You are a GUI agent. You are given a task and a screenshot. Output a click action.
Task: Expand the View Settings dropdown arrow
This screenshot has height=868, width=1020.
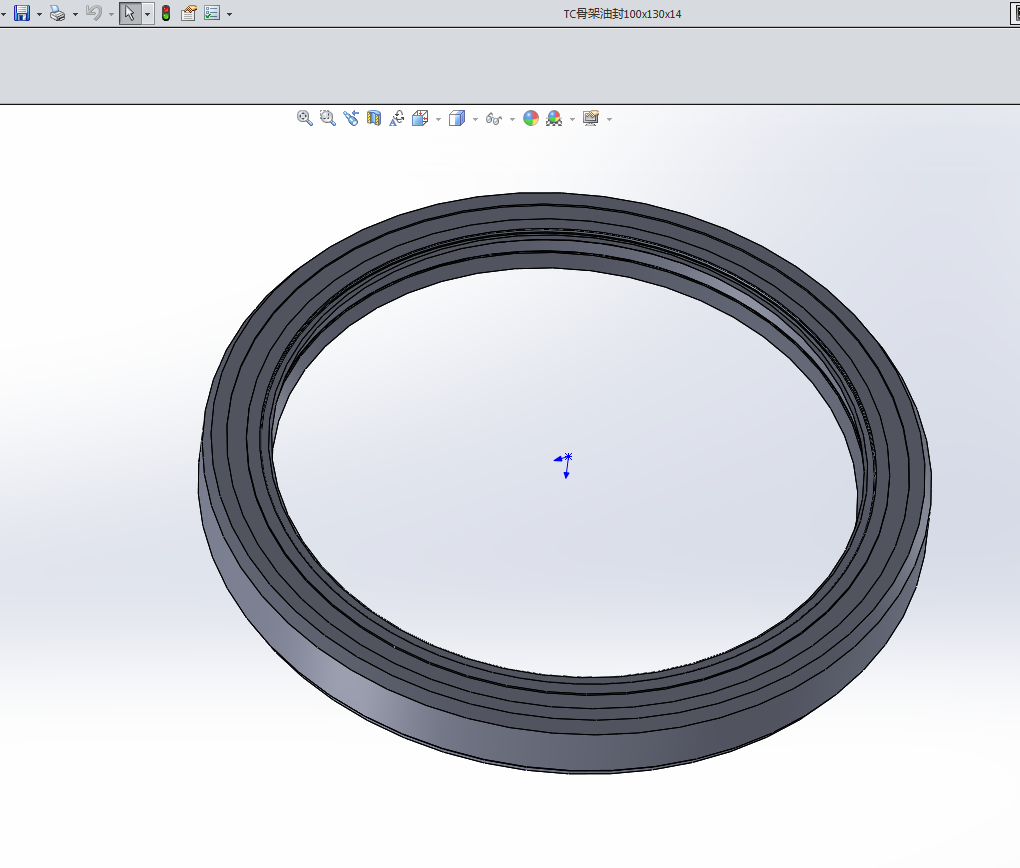610,119
